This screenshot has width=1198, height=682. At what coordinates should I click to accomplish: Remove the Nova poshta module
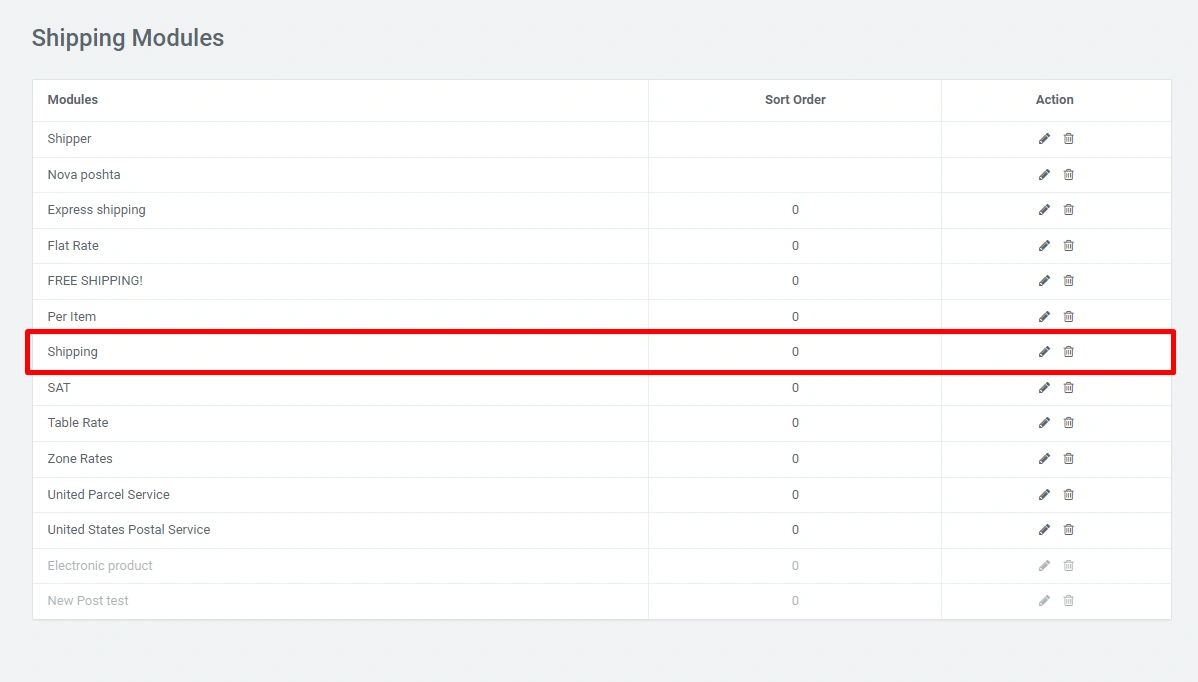[1068, 175]
